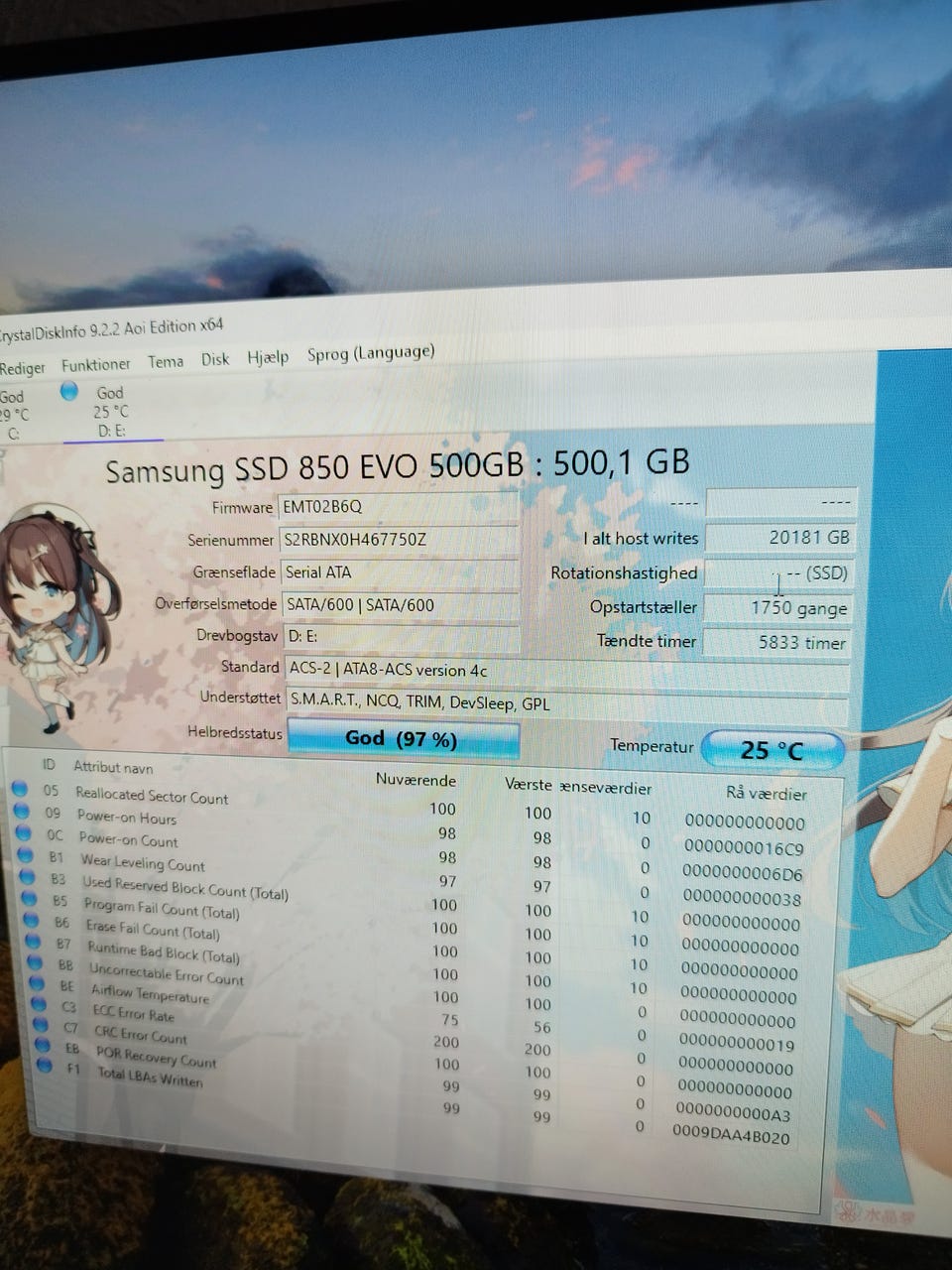
Task: Click status circle for Uncorrectable Error Count
Action: (x=35, y=962)
